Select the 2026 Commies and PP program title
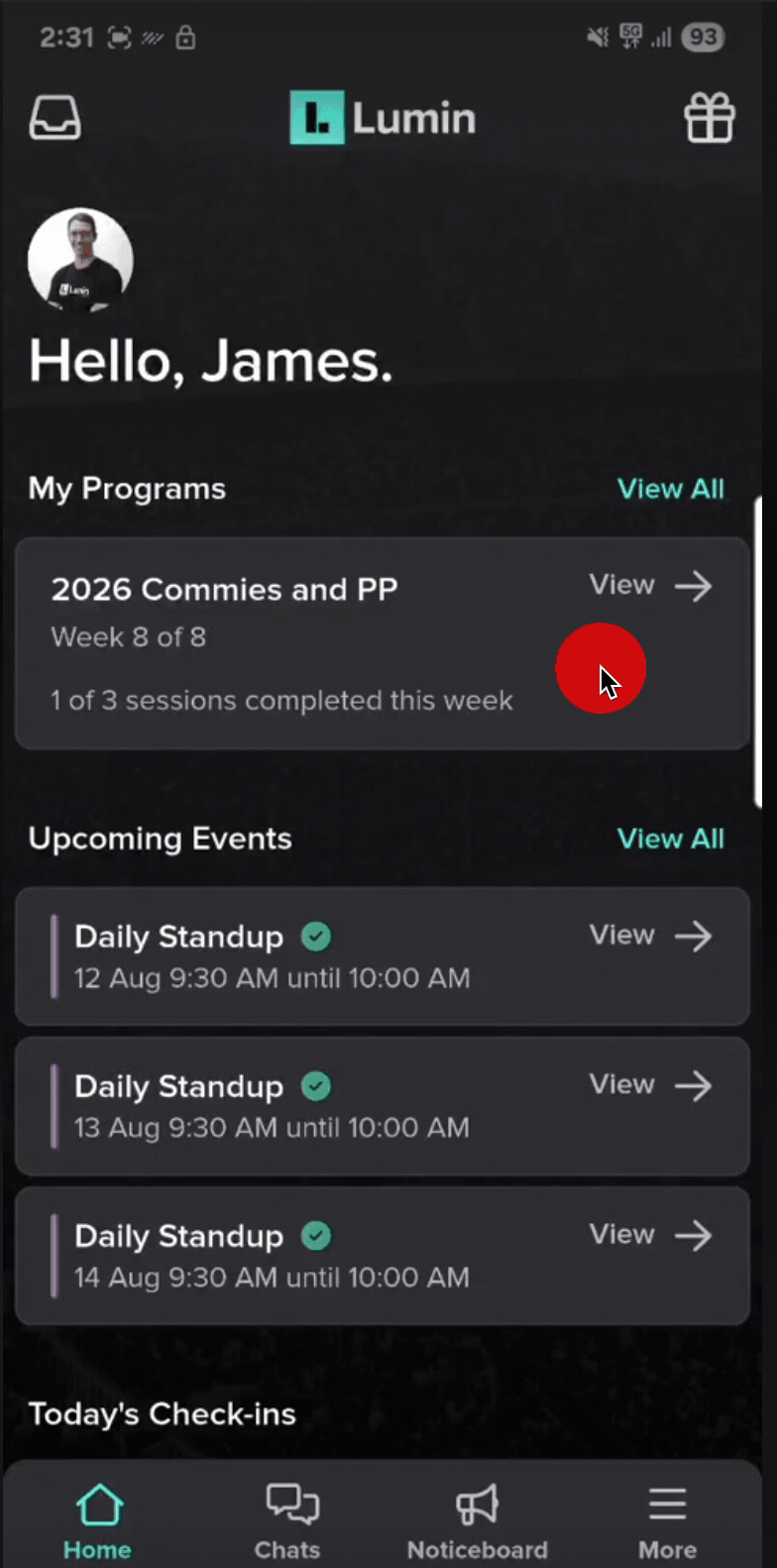Image resolution: width=777 pixels, height=1568 pixels. coord(224,590)
